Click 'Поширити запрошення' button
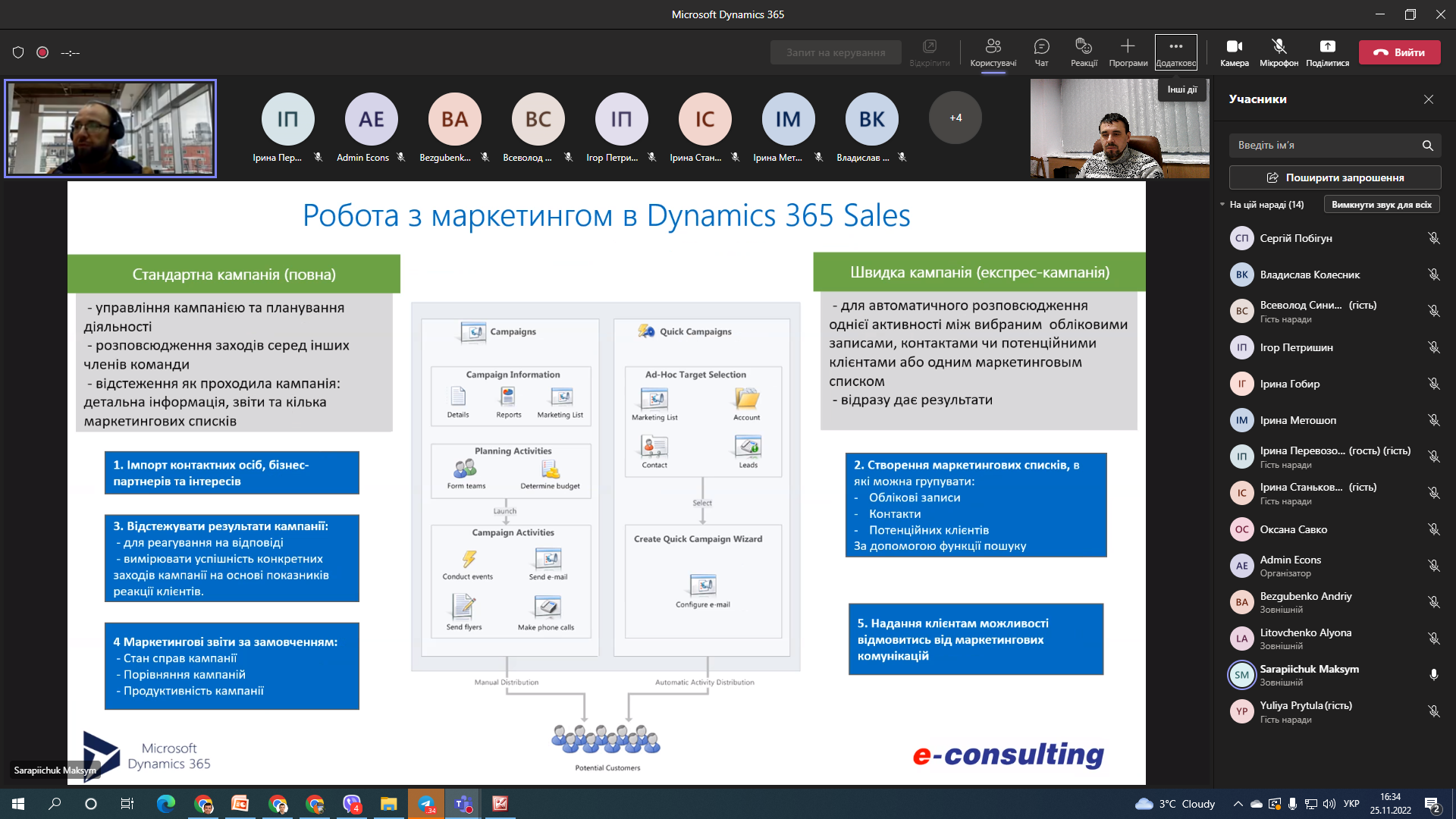Viewport: 1456px width, 819px height. coord(1335,177)
